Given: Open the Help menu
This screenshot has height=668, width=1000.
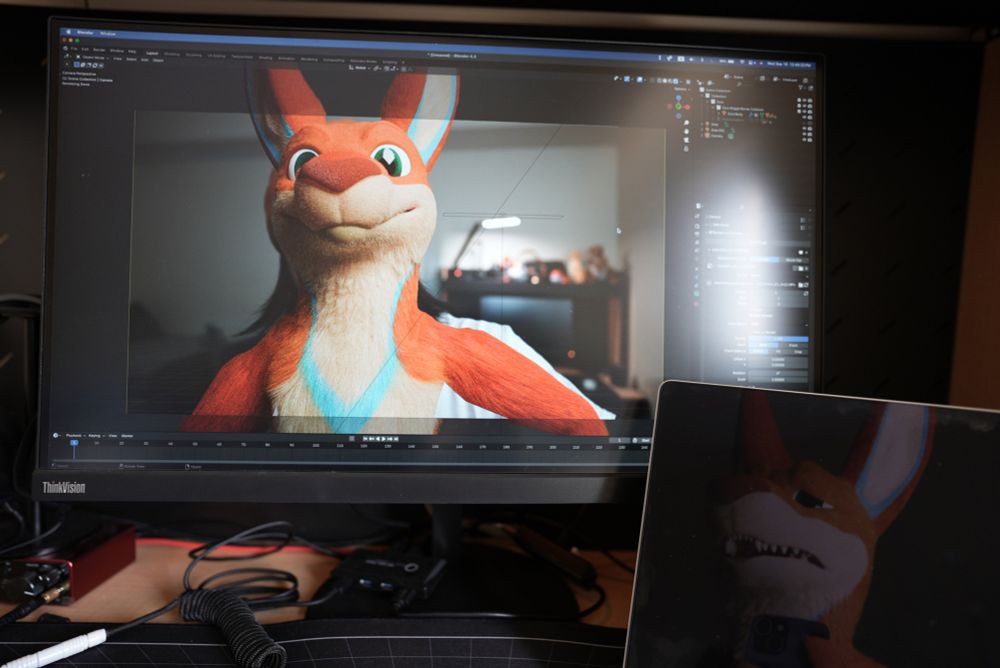Looking at the screenshot, I should (x=132, y=51).
